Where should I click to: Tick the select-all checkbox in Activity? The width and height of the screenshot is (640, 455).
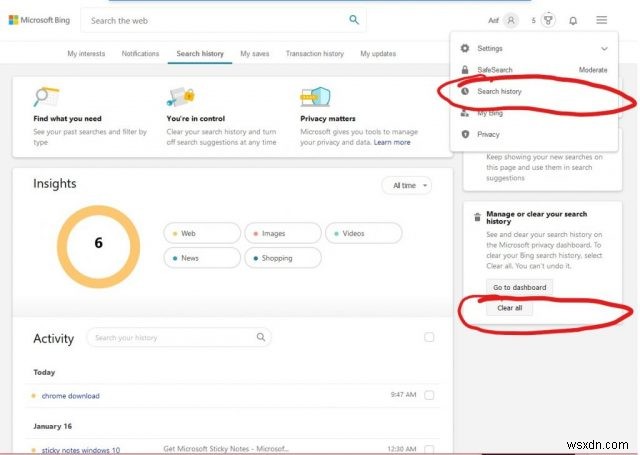[x=429, y=337]
